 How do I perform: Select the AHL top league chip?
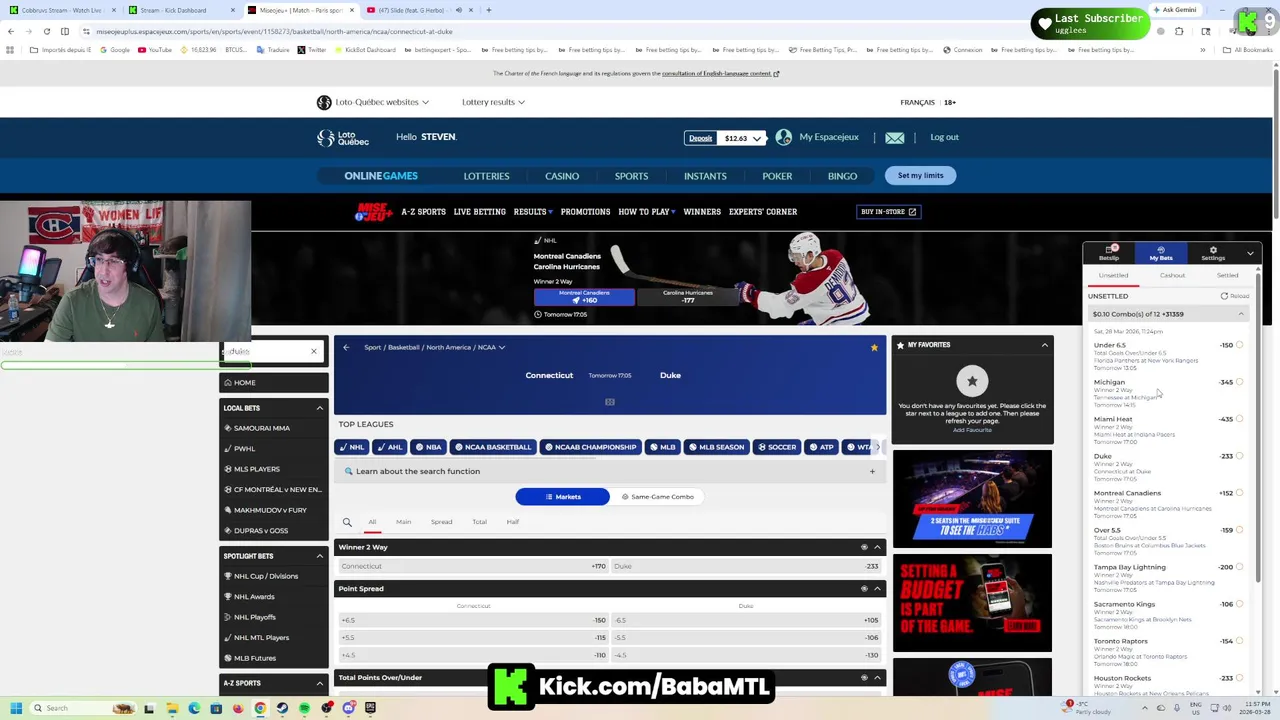pyautogui.click(x=389, y=447)
